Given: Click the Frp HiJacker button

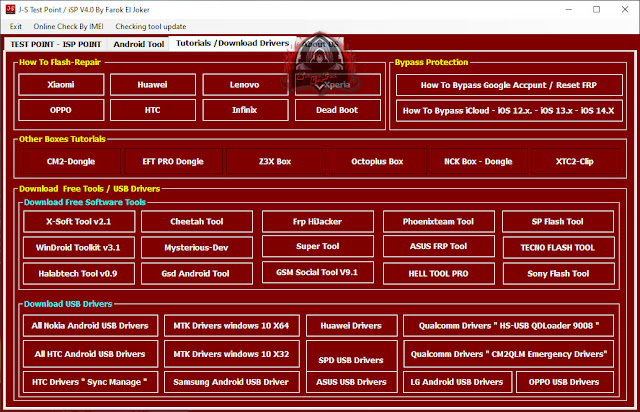Looking at the screenshot, I should [x=318, y=221].
